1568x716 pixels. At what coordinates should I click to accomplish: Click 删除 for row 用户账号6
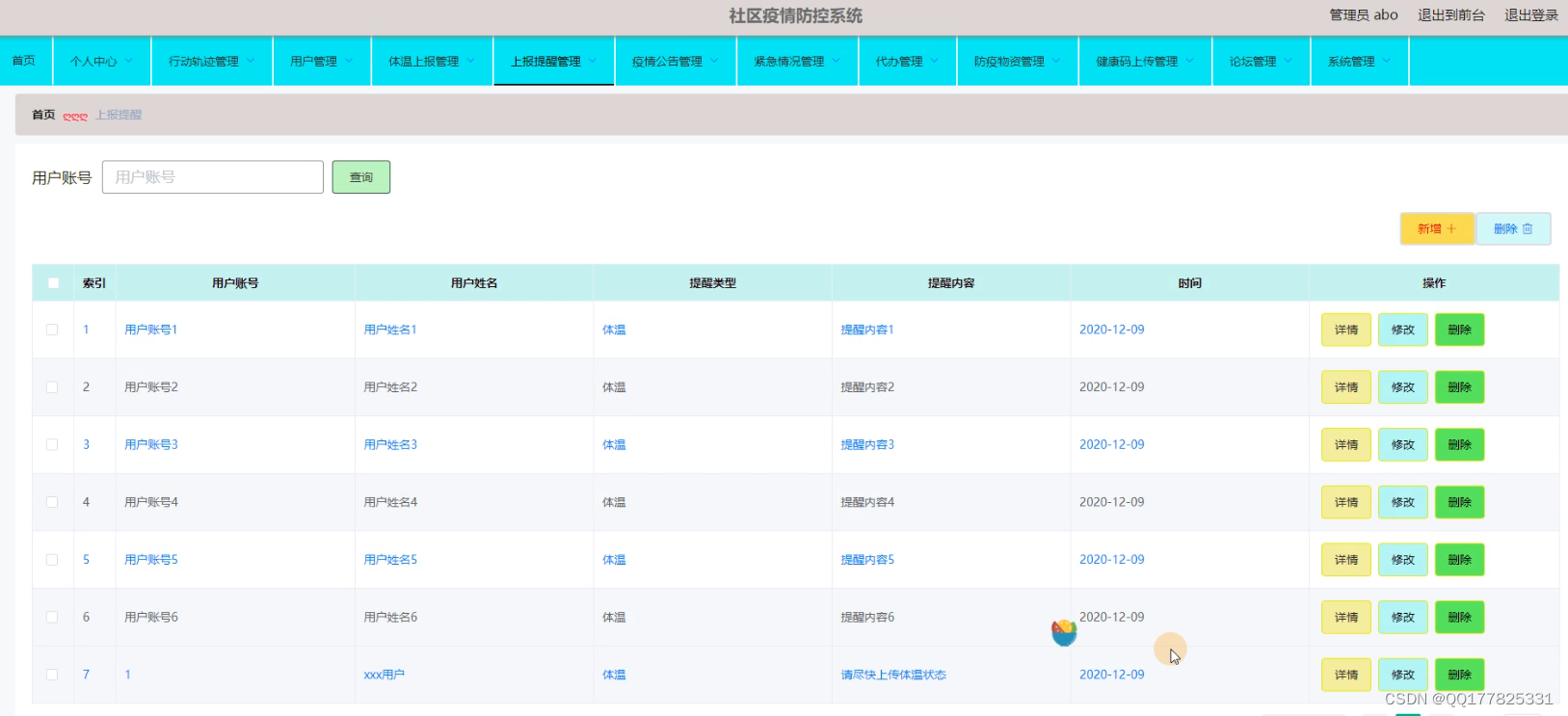point(1460,618)
